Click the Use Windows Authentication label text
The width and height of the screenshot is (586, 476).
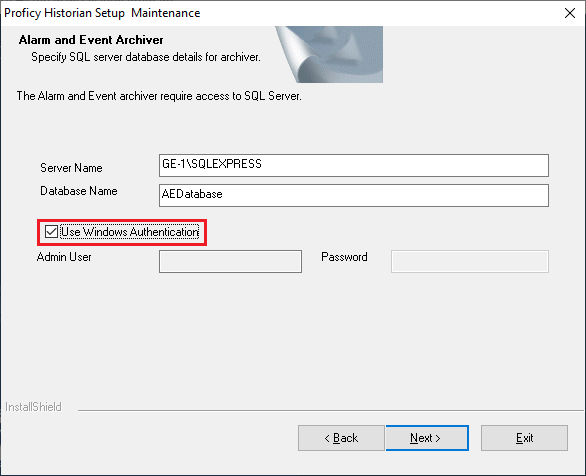[130, 232]
